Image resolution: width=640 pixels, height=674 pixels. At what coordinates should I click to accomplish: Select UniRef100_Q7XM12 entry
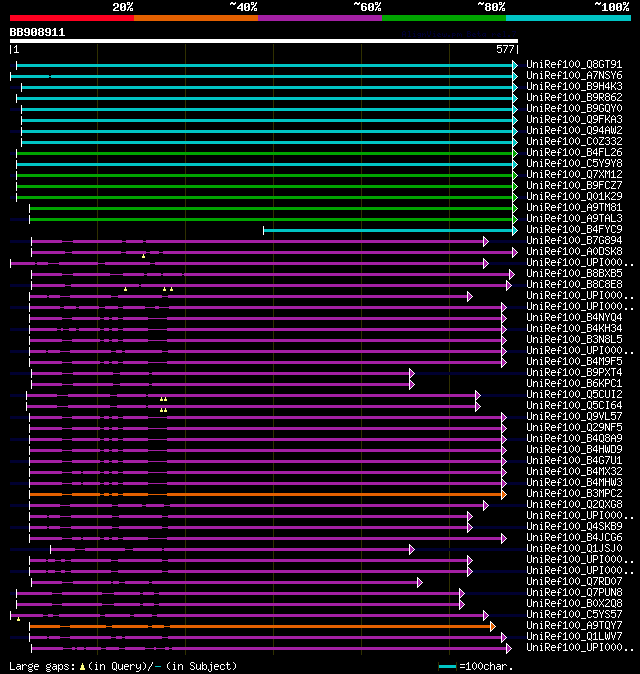tap(574, 175)
